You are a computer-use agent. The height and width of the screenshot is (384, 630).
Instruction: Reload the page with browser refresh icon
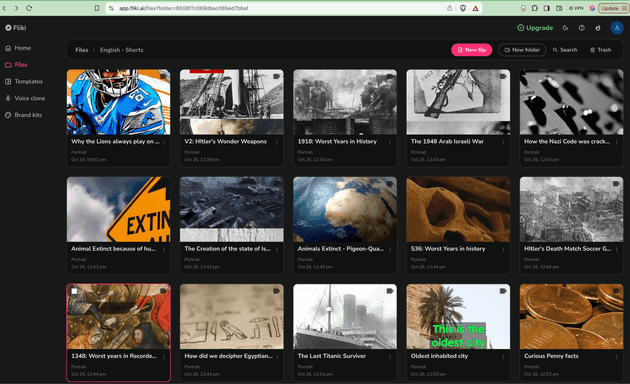click(x=29, y=8)
